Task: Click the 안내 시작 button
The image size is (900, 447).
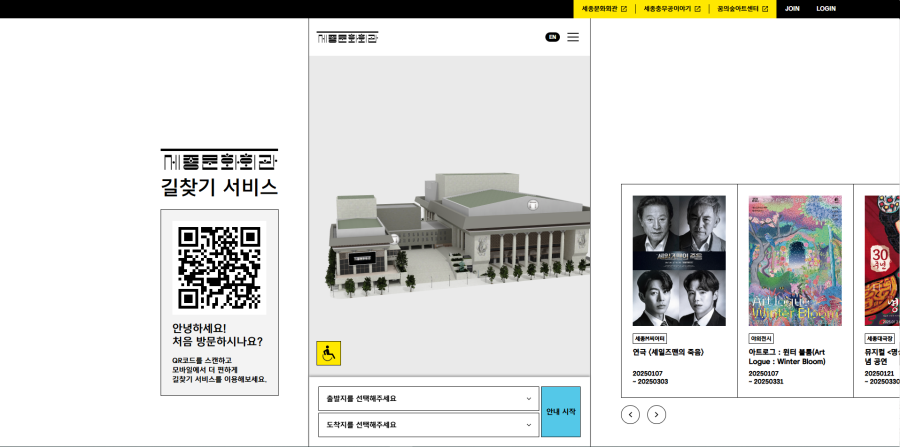Action: [x=561, y=411]
